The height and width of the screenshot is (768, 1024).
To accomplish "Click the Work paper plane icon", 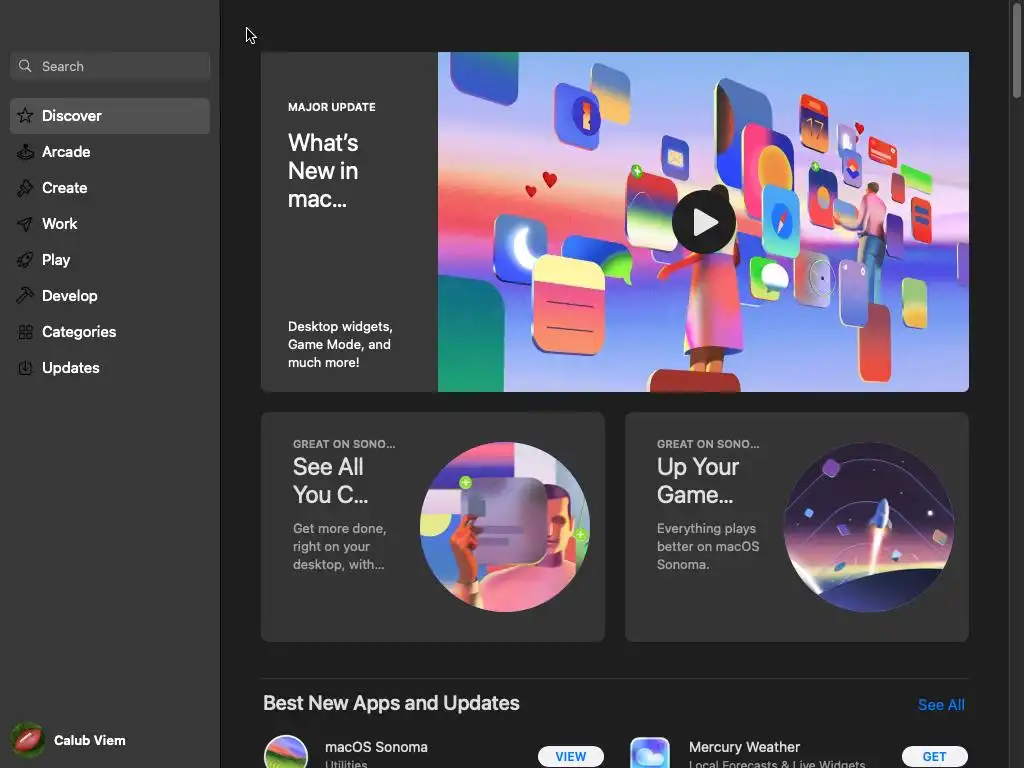I will click(25, 224).
